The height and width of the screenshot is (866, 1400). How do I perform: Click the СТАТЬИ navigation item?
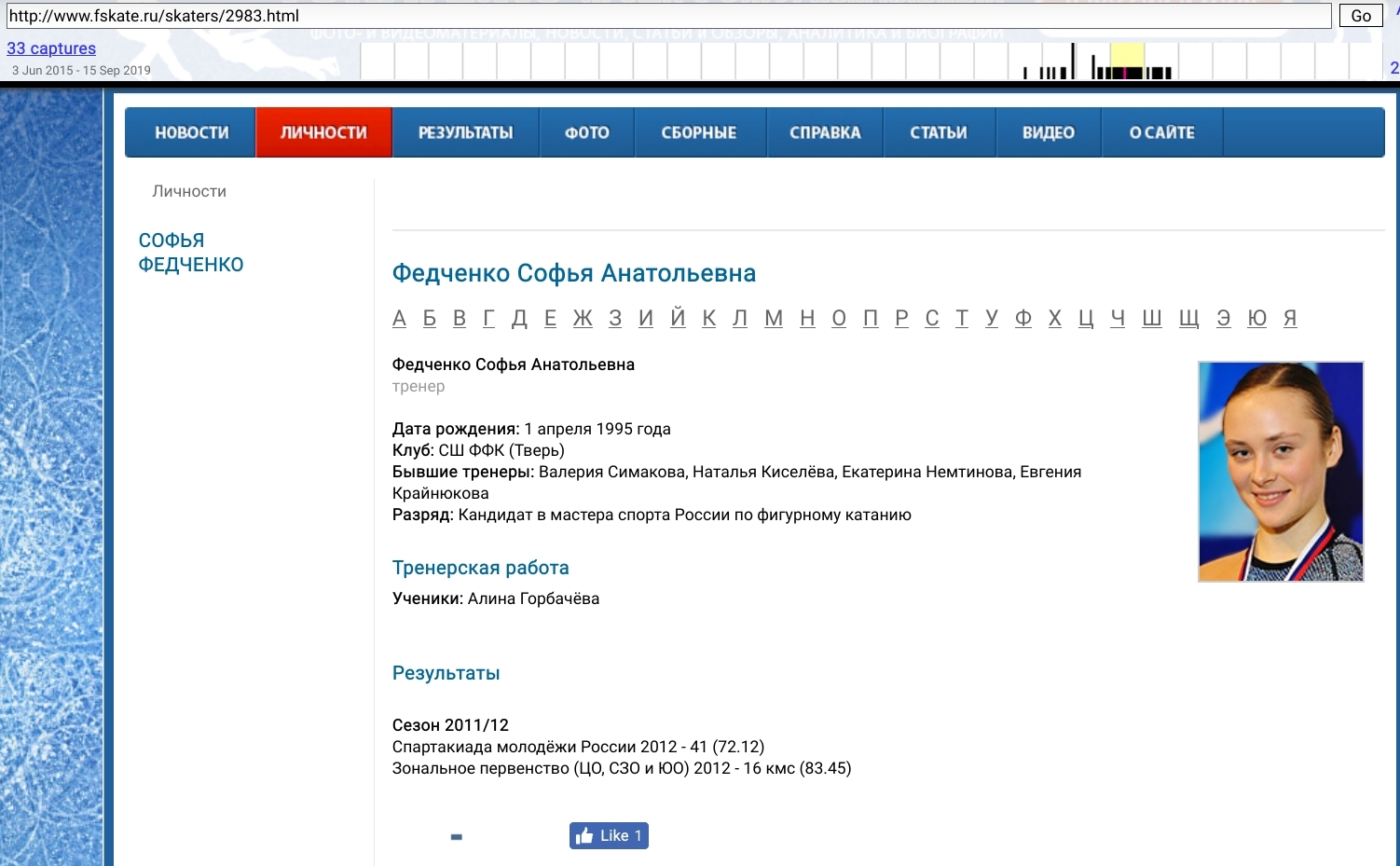click(x=939, y=131)
